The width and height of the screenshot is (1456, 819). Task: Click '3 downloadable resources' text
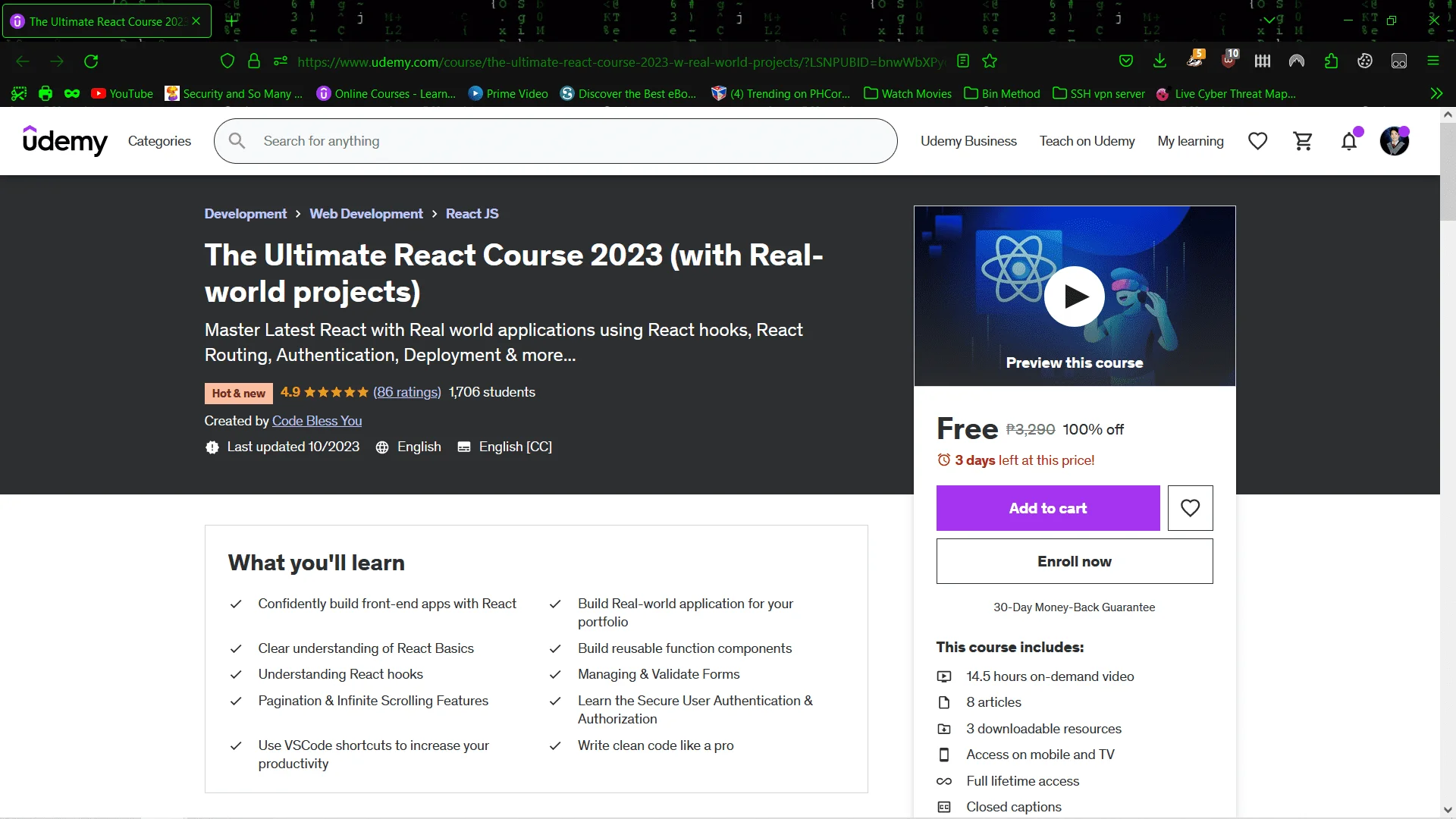coord(1043,729)
